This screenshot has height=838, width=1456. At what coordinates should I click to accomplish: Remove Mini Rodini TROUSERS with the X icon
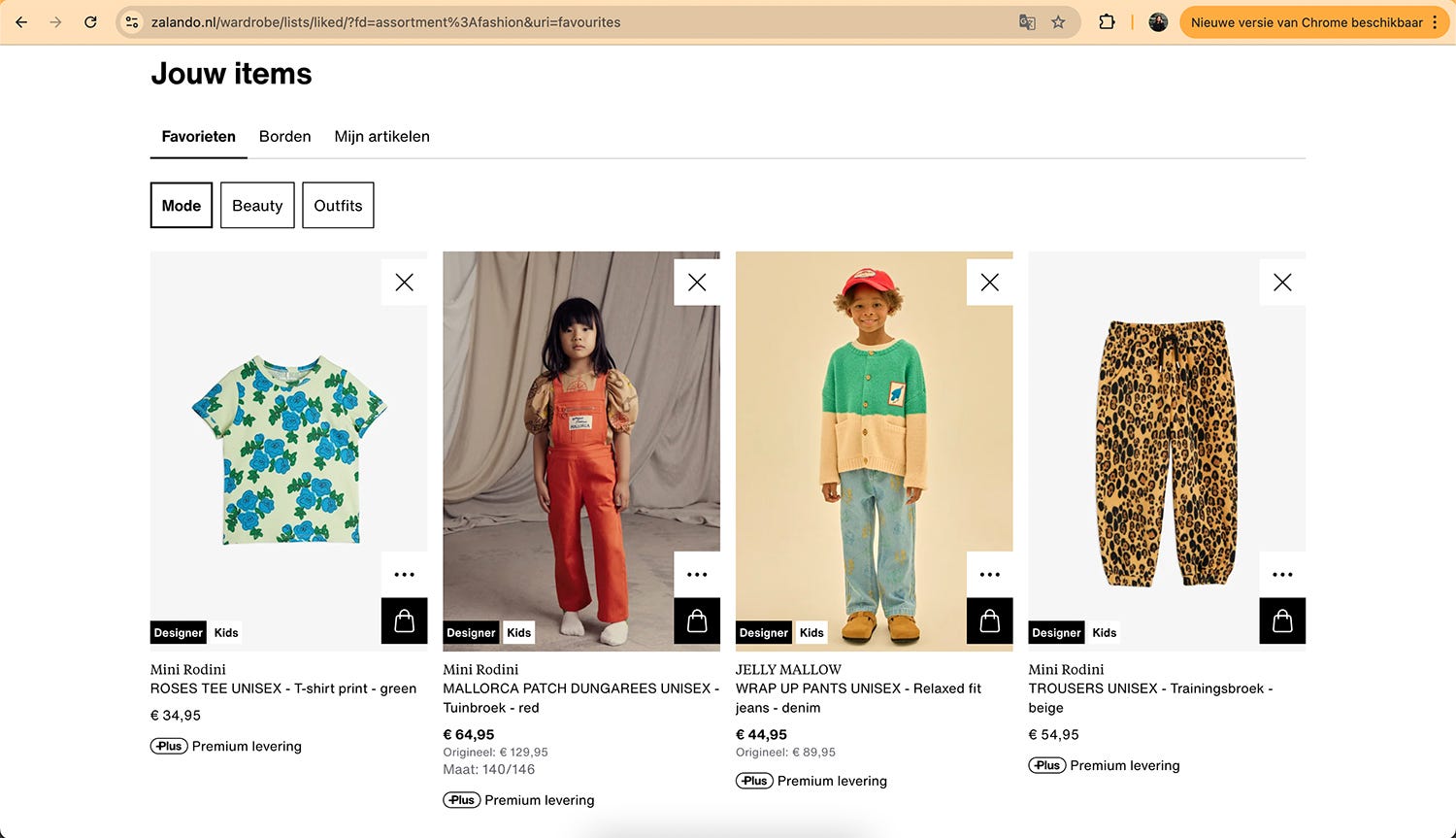click(1282, 283)
